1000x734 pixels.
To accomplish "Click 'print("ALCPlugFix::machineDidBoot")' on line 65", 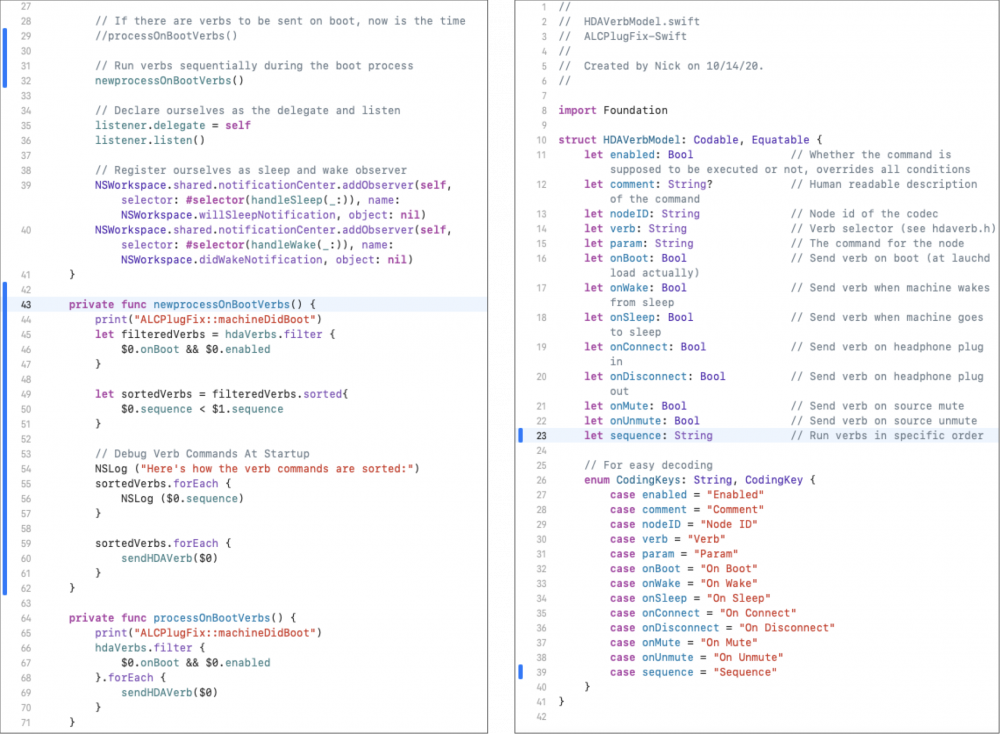I will [x=209, y=633].
